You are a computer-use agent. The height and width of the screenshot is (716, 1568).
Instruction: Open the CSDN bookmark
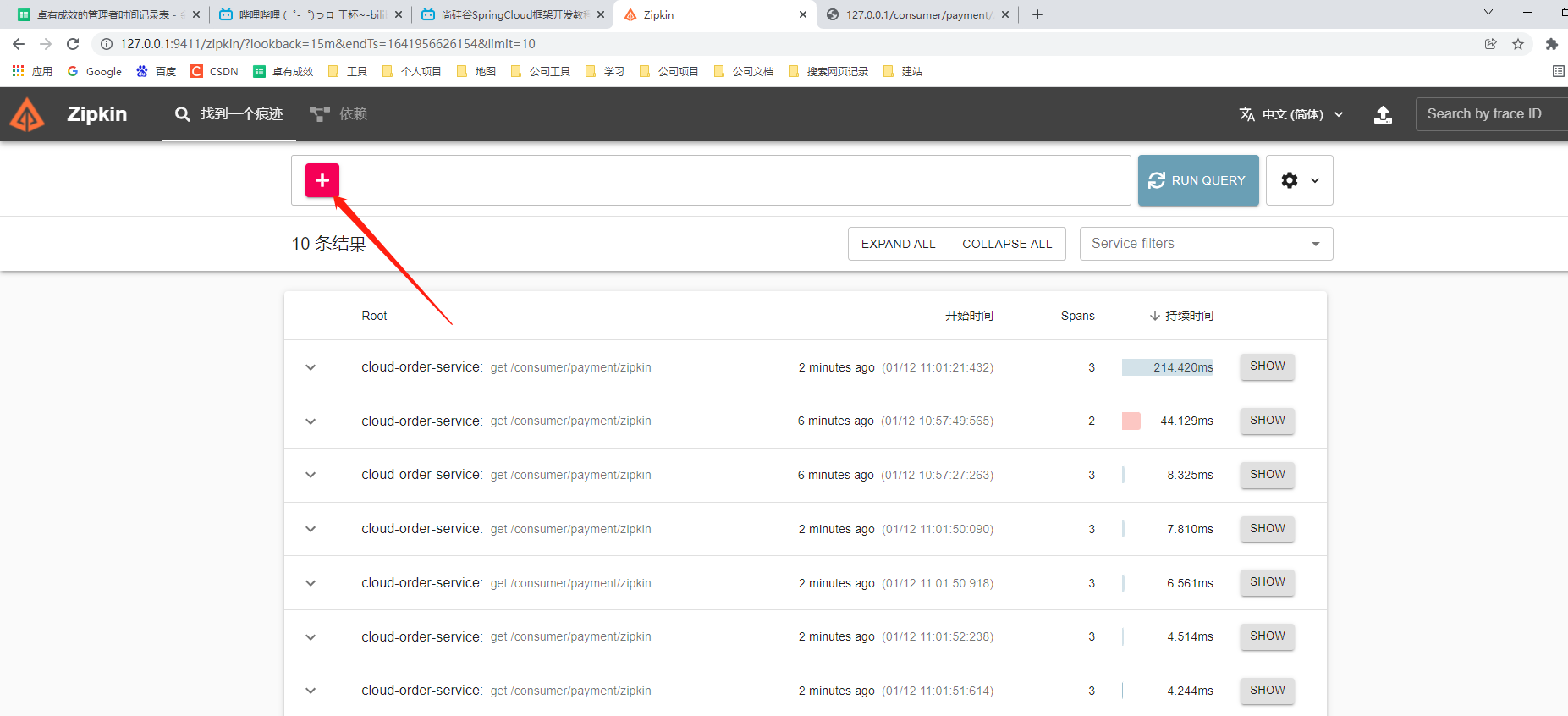click(x=214, y=71)
